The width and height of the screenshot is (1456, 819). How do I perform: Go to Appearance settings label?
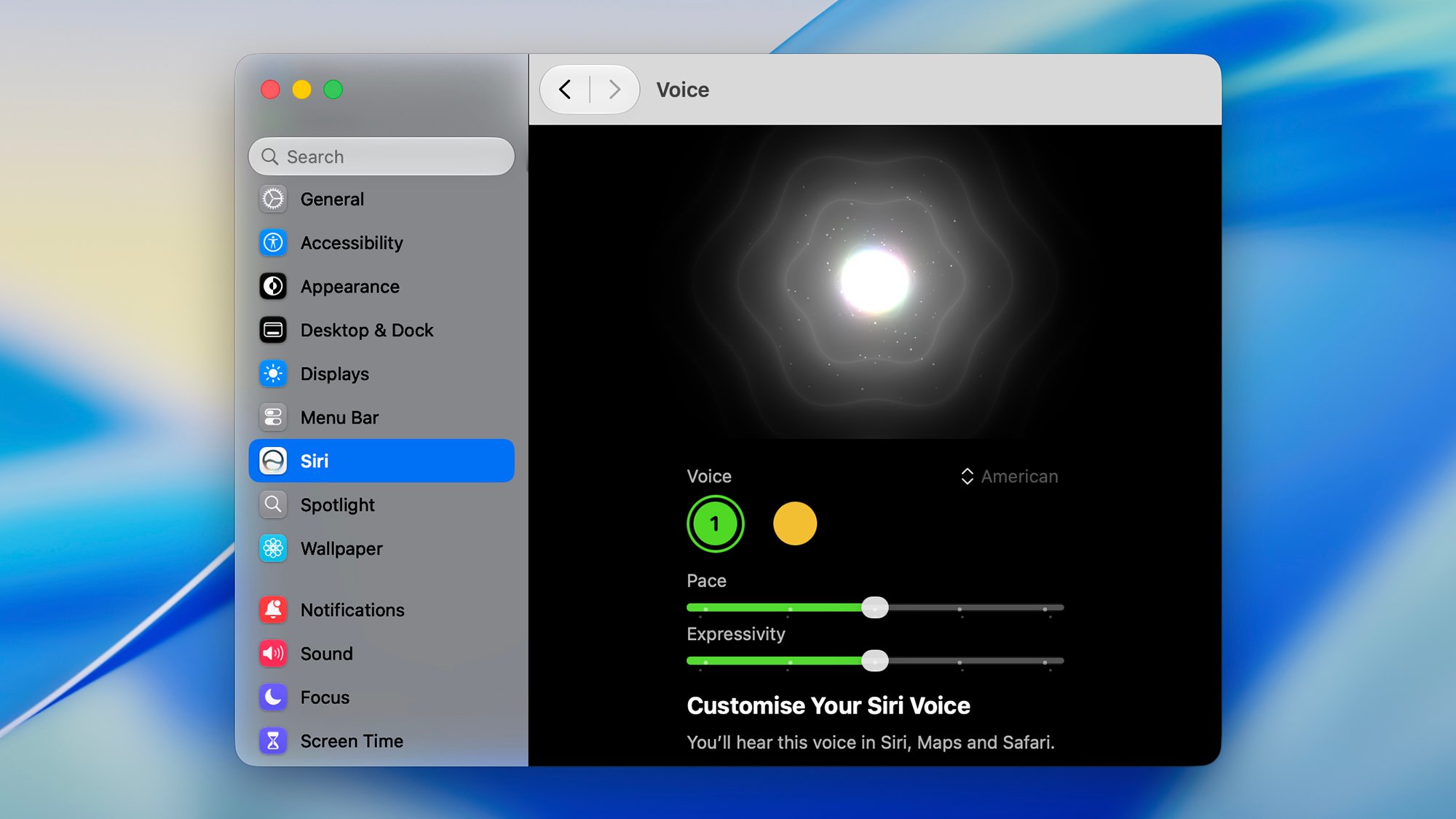click(350, 287)
